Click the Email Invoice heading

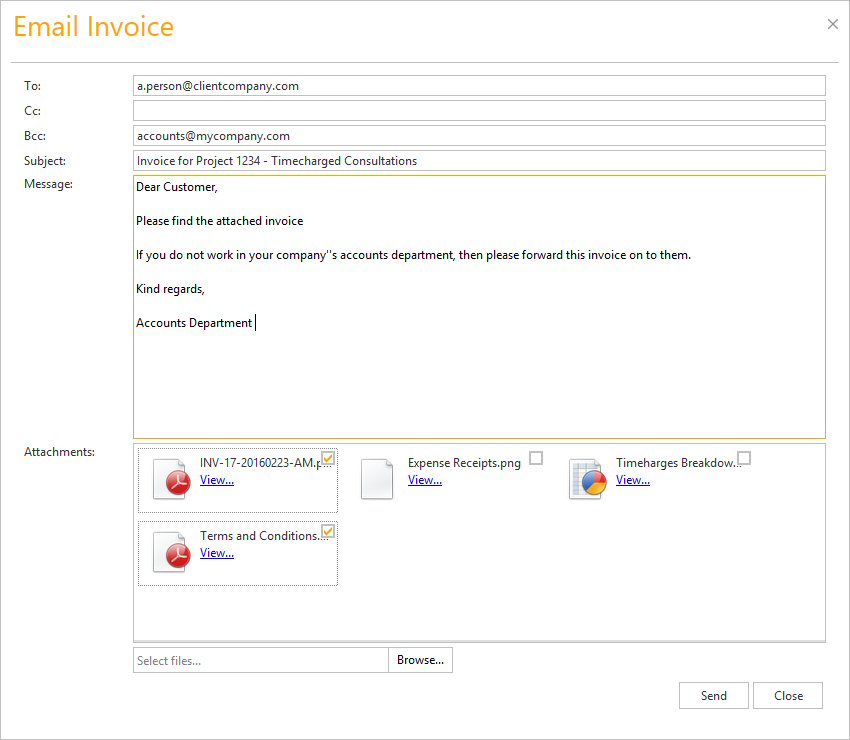pyautogui.click(x=93, y=27)
